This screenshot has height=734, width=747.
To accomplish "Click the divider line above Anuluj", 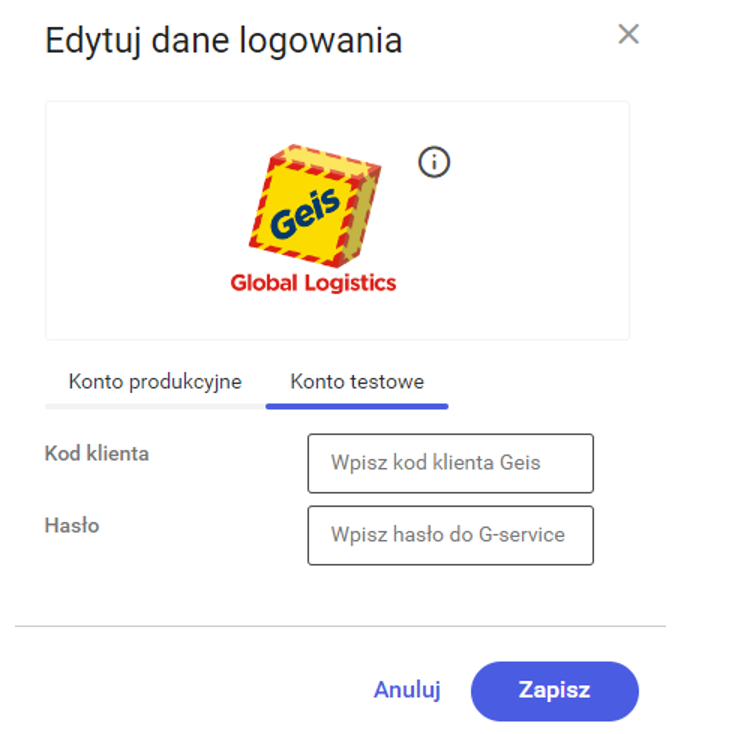I will pos(340,626).
